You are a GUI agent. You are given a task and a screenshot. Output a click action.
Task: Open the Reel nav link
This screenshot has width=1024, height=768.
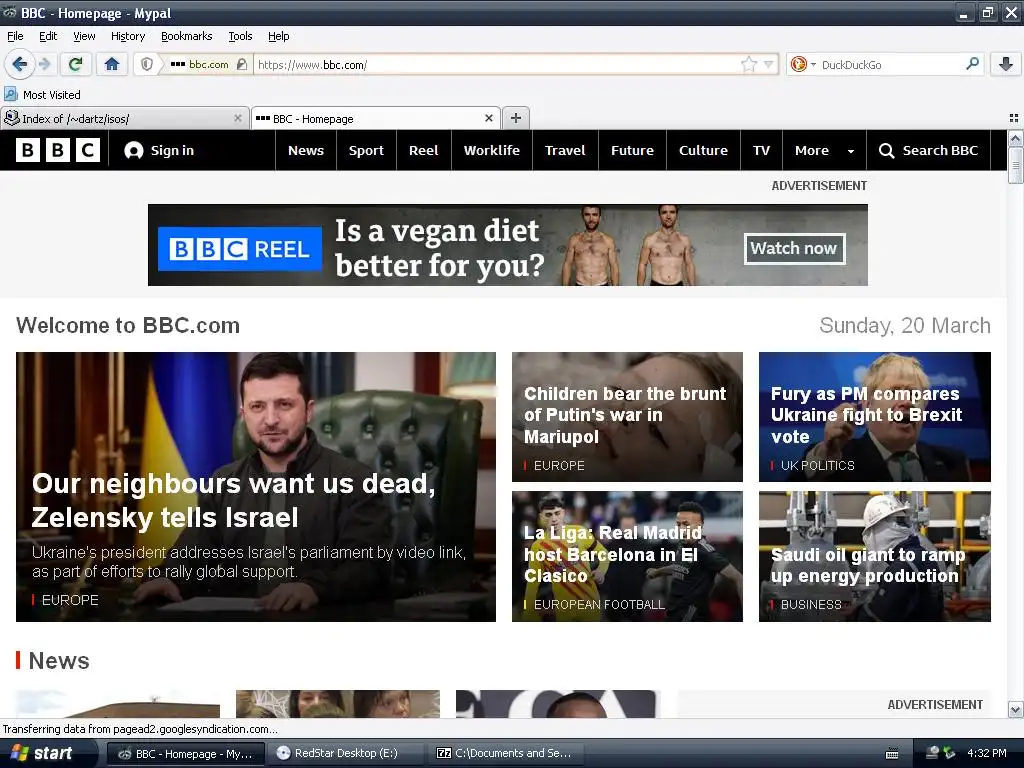(x=423, y=150)
